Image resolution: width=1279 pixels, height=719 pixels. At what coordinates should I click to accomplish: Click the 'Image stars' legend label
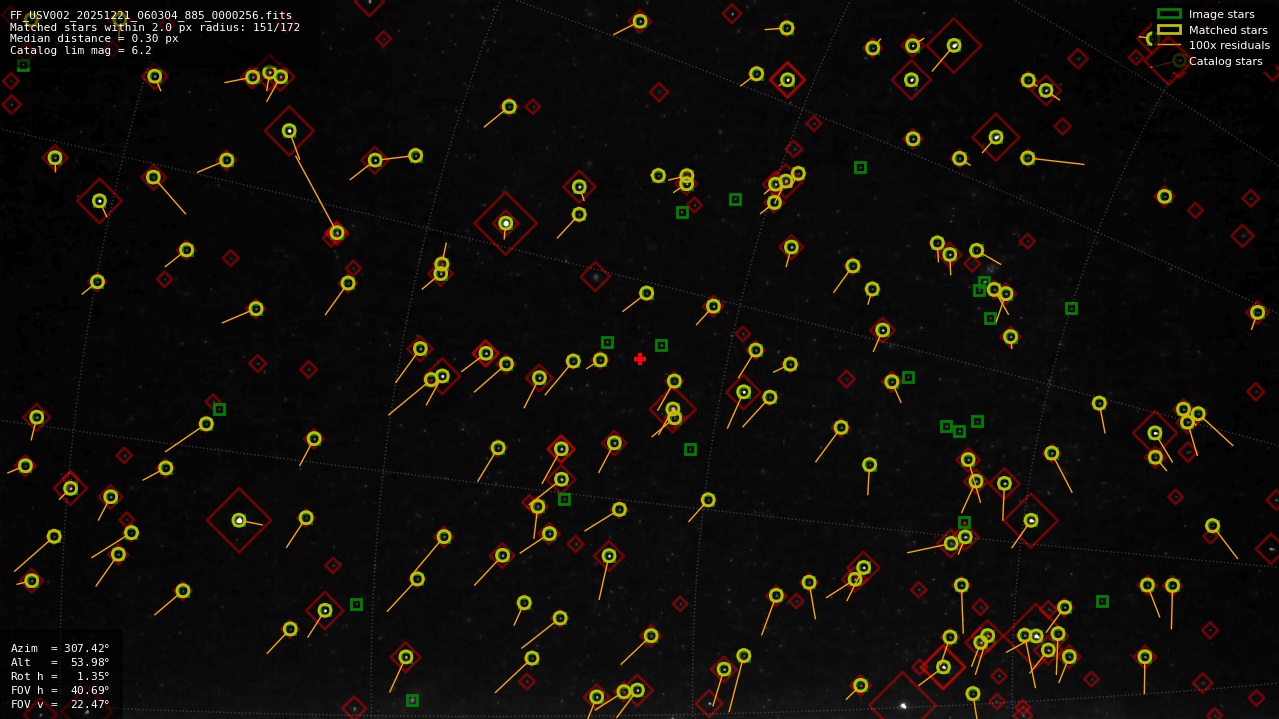click(x=1221, y=14)
